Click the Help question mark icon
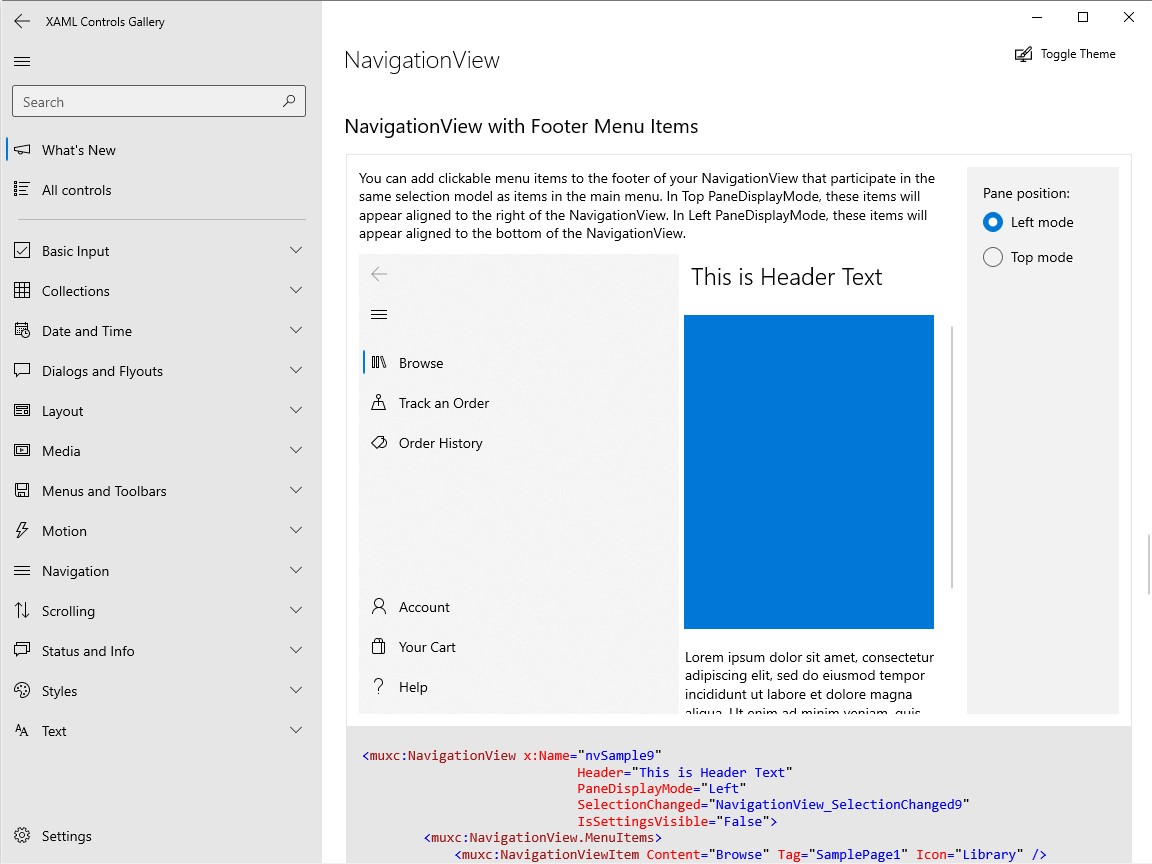Viewport: 1152px width, 864px height. pyautogui.click(x=379, y=686)
